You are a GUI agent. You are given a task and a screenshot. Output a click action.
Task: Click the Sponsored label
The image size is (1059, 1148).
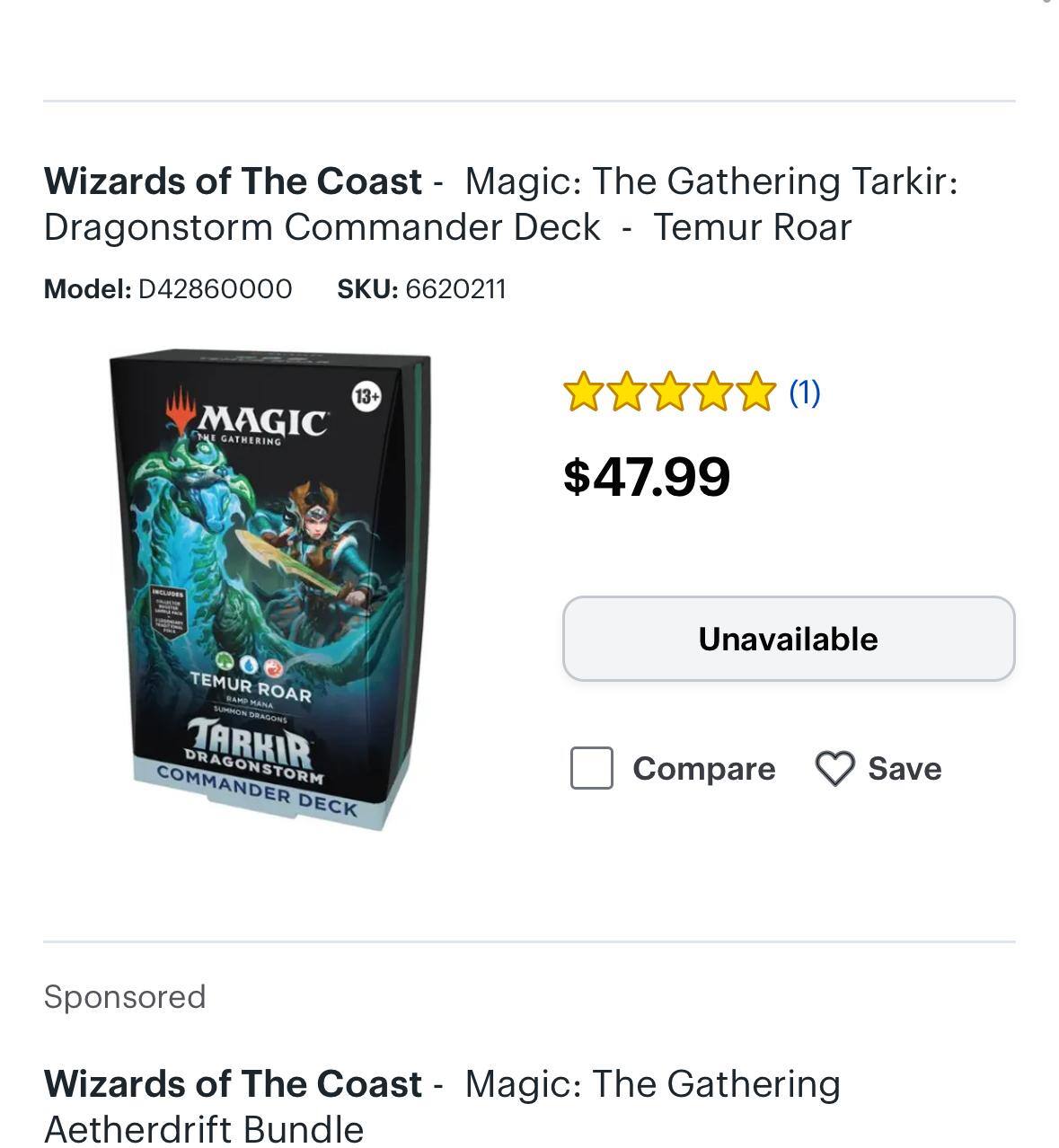coord(125,997)
